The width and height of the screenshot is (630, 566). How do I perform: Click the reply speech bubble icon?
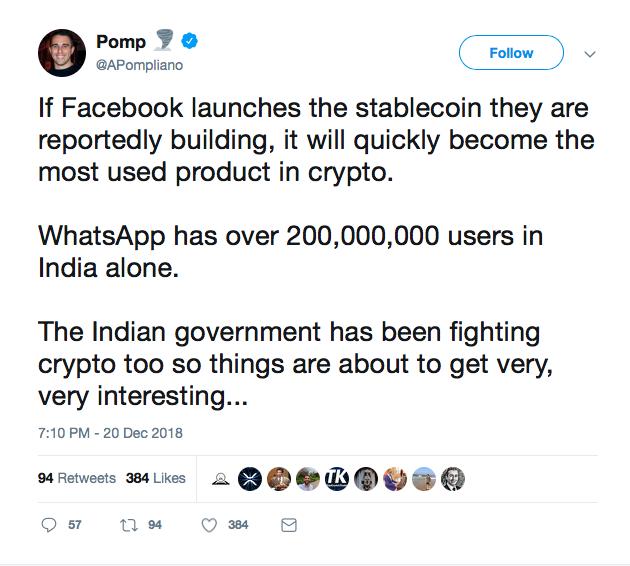tap(48, 525)
